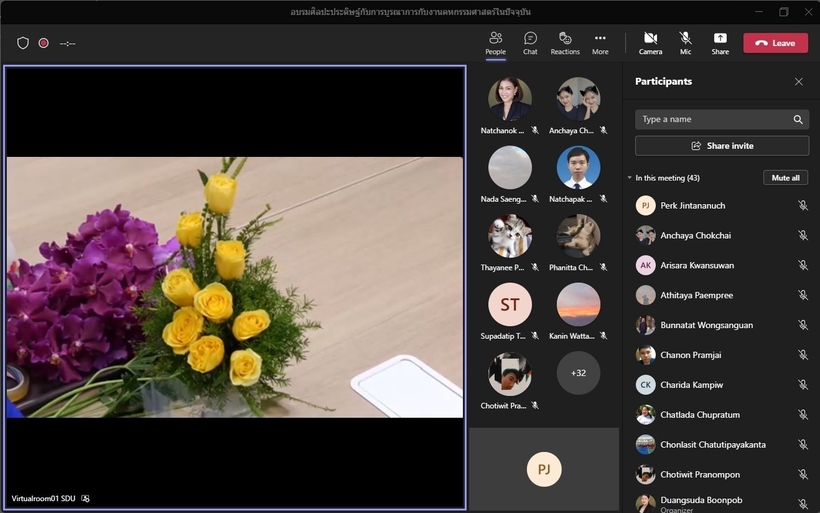Restore the Teams window size

tap(783, 12)
